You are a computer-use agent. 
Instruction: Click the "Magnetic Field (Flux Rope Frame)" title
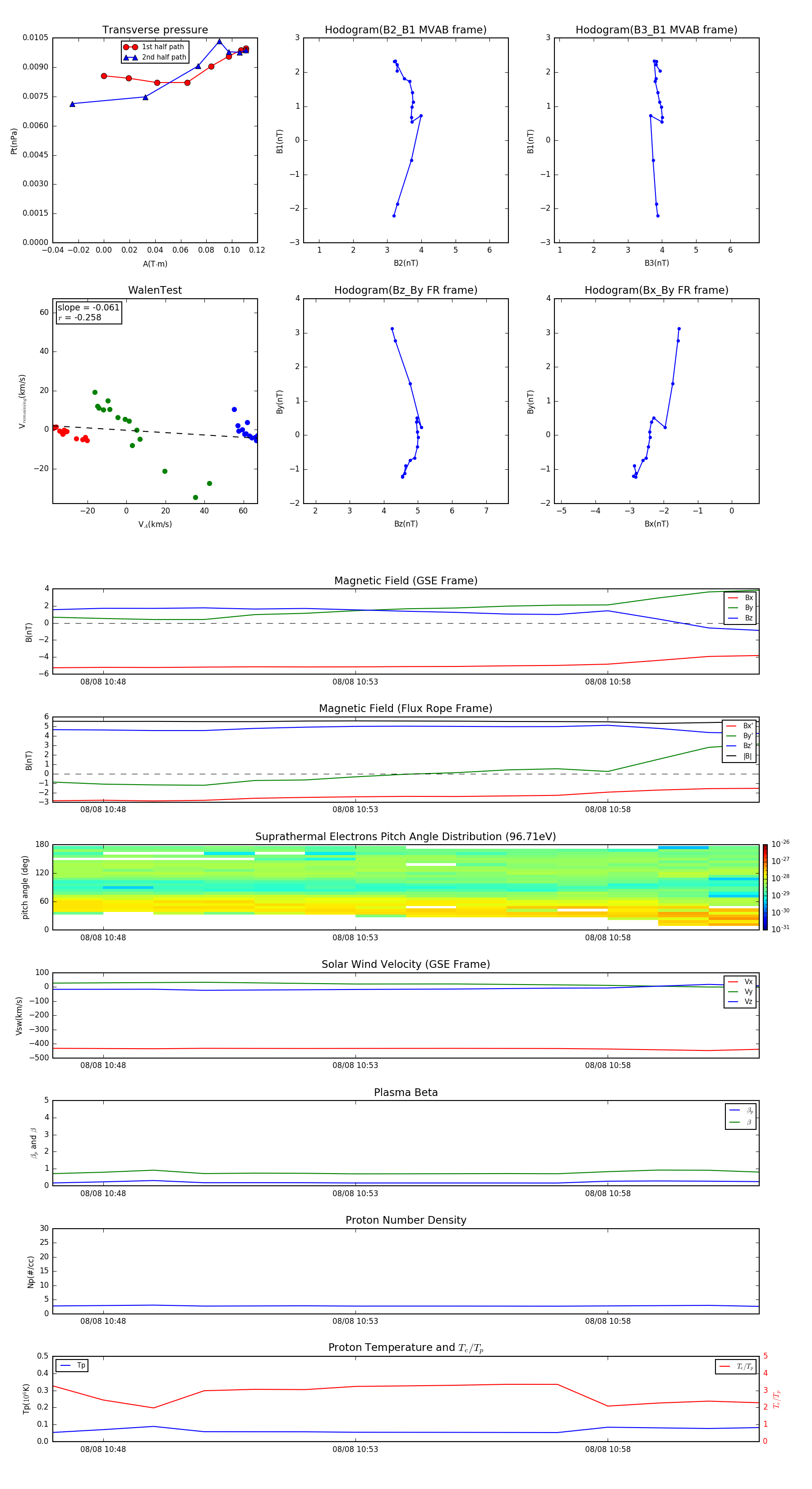[406, 709]
